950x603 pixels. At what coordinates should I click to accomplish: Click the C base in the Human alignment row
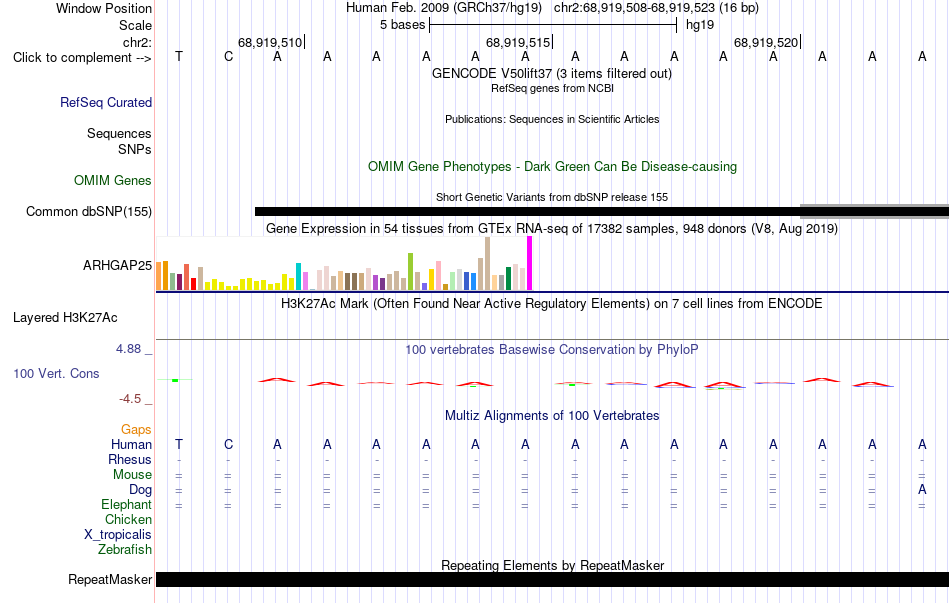tap(228, 445)
